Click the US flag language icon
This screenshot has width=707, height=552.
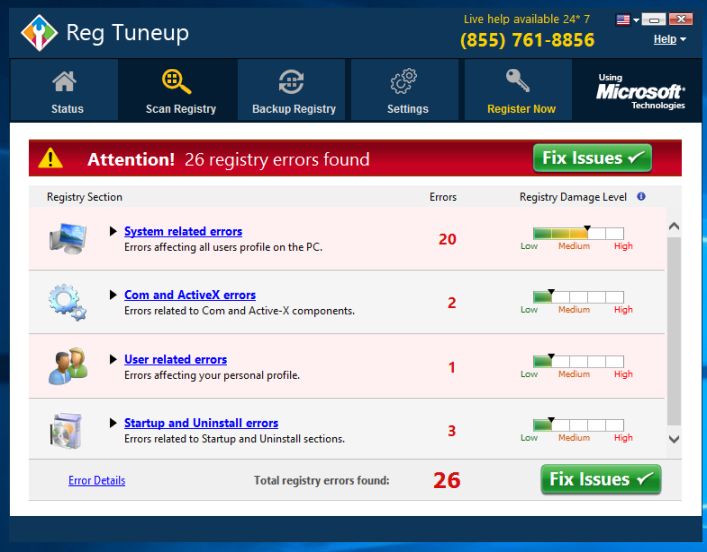(x=623, y=19)
